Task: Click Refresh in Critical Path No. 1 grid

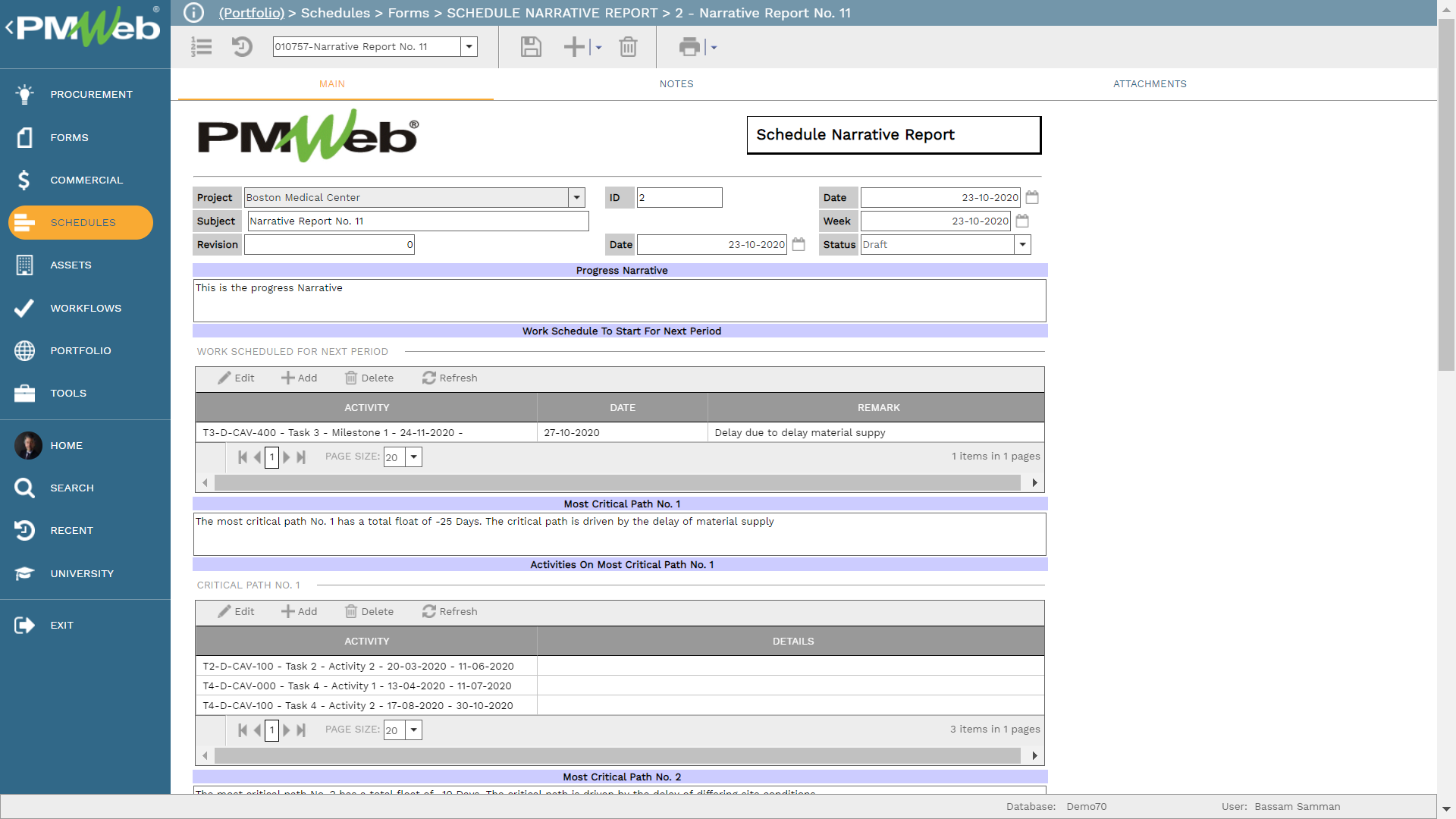Action: point(450,611)
